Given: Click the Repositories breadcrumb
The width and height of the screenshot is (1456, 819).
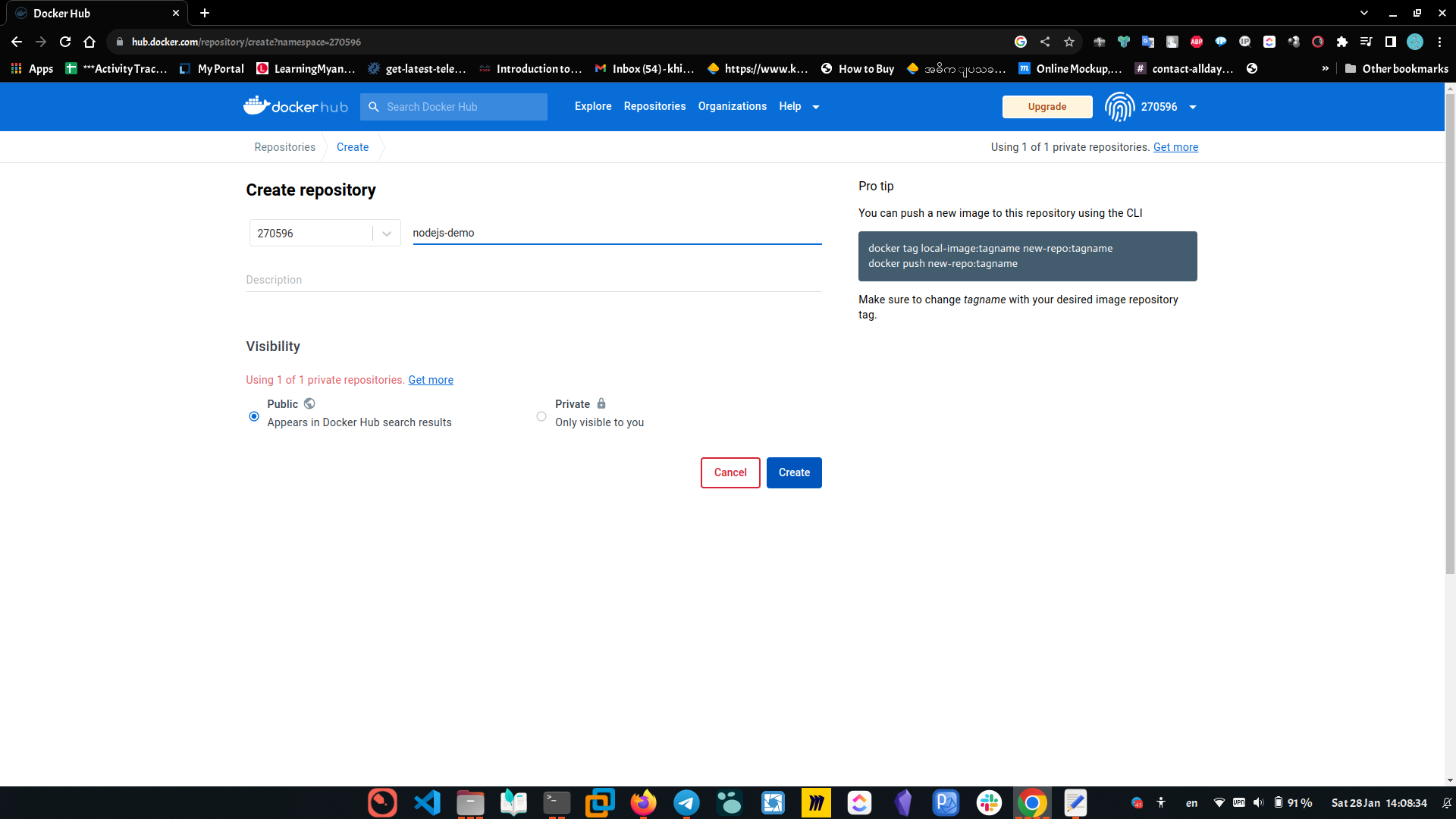Looking at the screenshot, I should point(284,147).
